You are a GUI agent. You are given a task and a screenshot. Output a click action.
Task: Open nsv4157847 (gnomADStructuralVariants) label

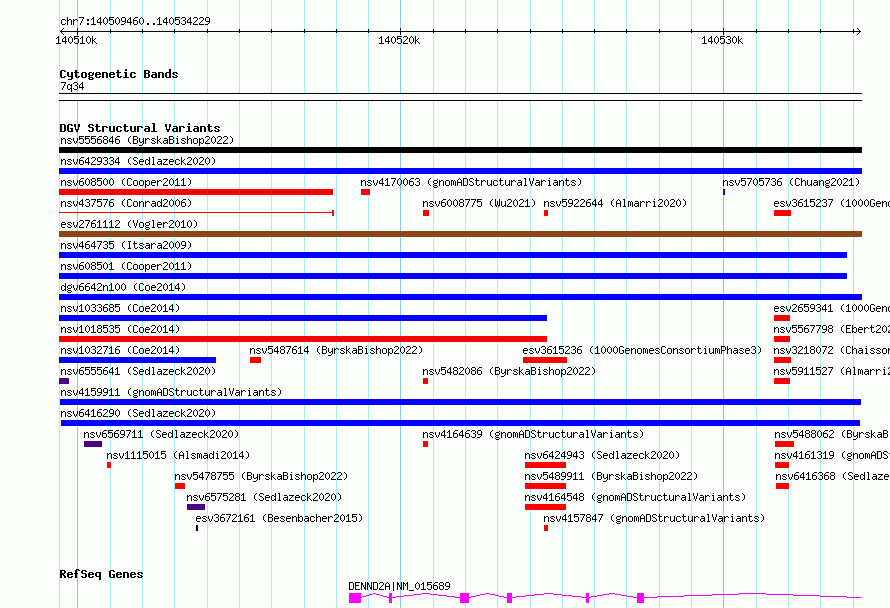coord(654,518)
